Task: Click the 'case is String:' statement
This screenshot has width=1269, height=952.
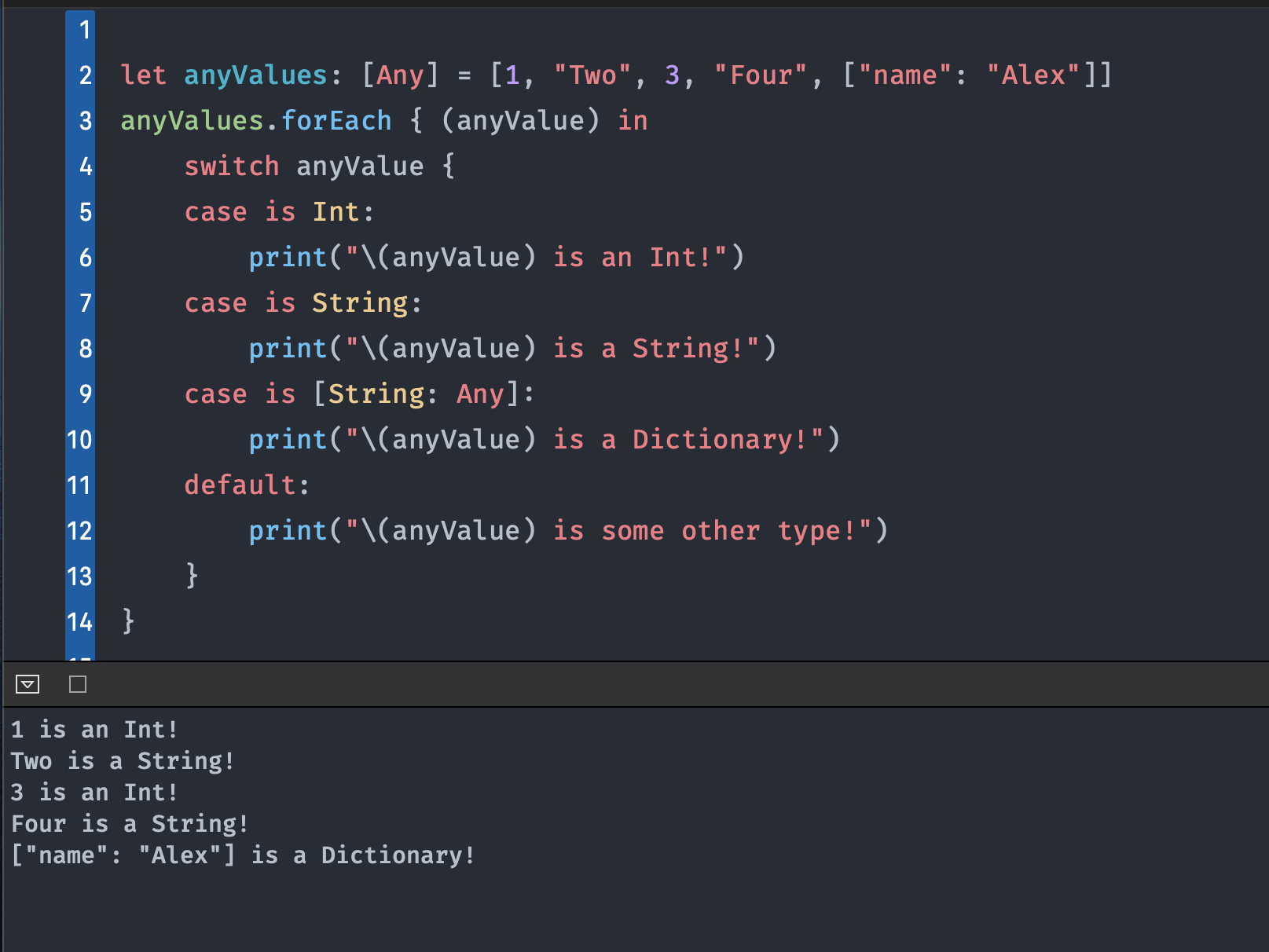Action: (303, 303)
